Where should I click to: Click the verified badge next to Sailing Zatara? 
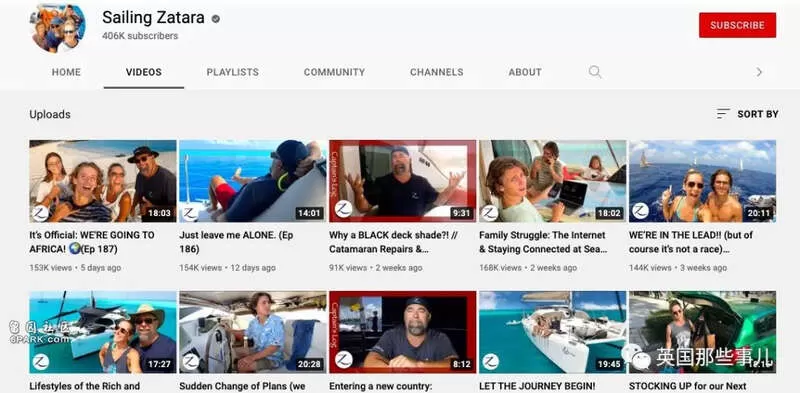click(x=216, y=19)
